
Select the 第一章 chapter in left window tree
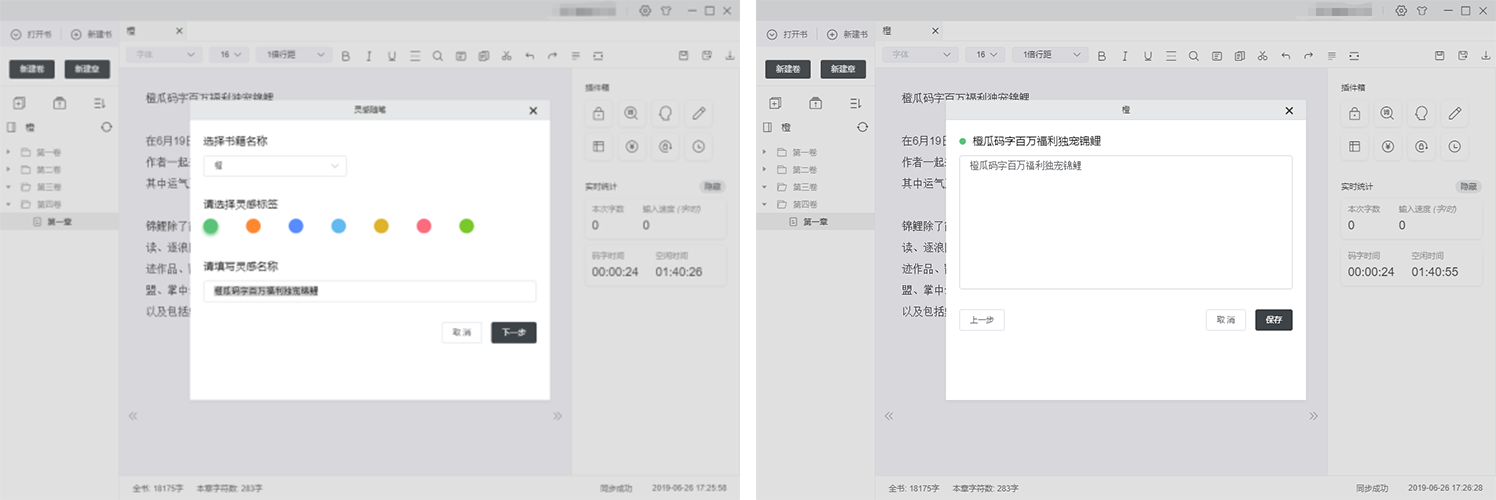tap(59, 221)
